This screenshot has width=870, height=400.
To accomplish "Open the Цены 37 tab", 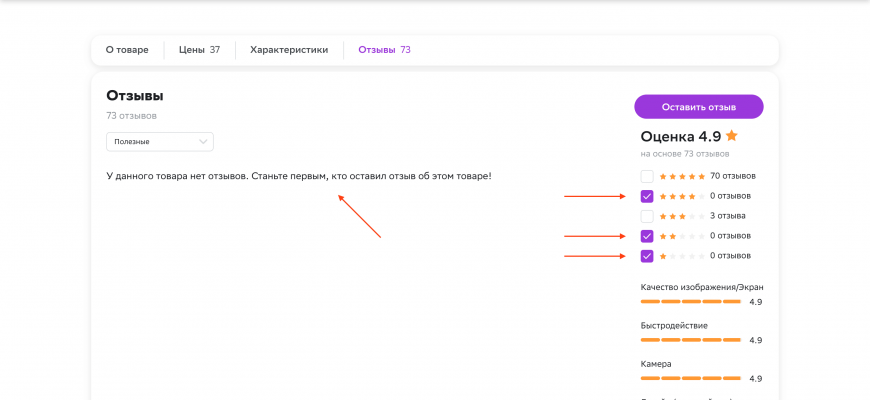I will (x=199, y=49).
